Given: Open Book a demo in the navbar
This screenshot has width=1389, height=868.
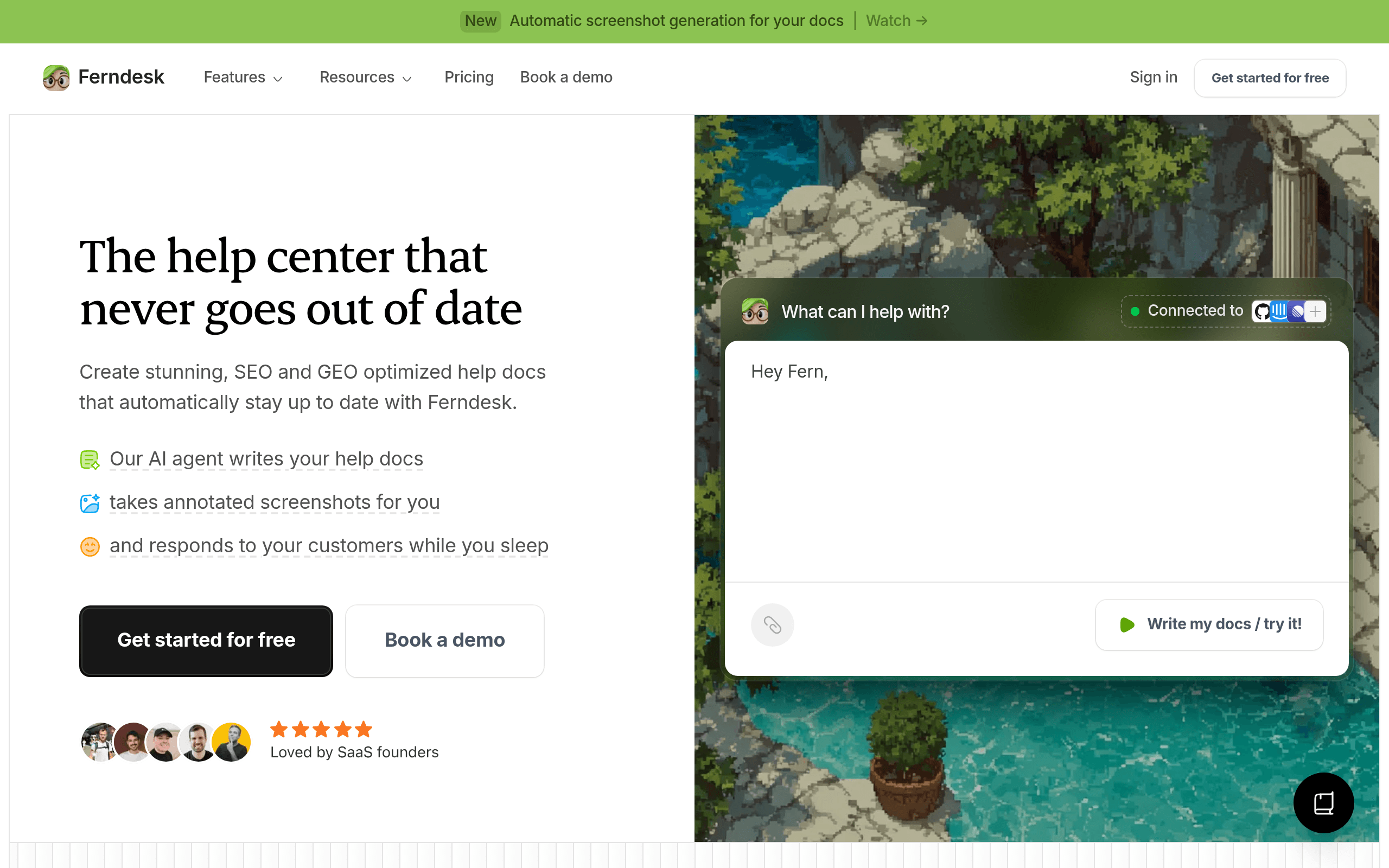Looking at the screenshot, I should pos(566,78).
